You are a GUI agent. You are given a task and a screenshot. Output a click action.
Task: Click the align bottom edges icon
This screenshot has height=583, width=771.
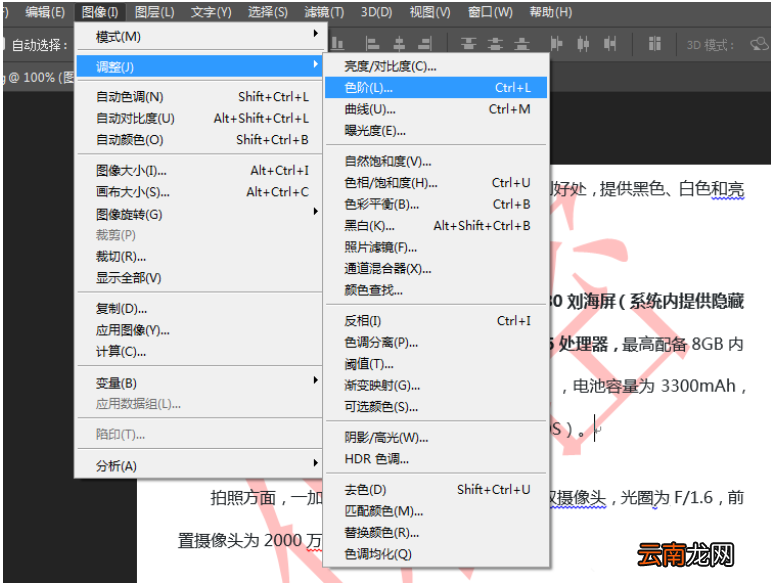(337, 44)
